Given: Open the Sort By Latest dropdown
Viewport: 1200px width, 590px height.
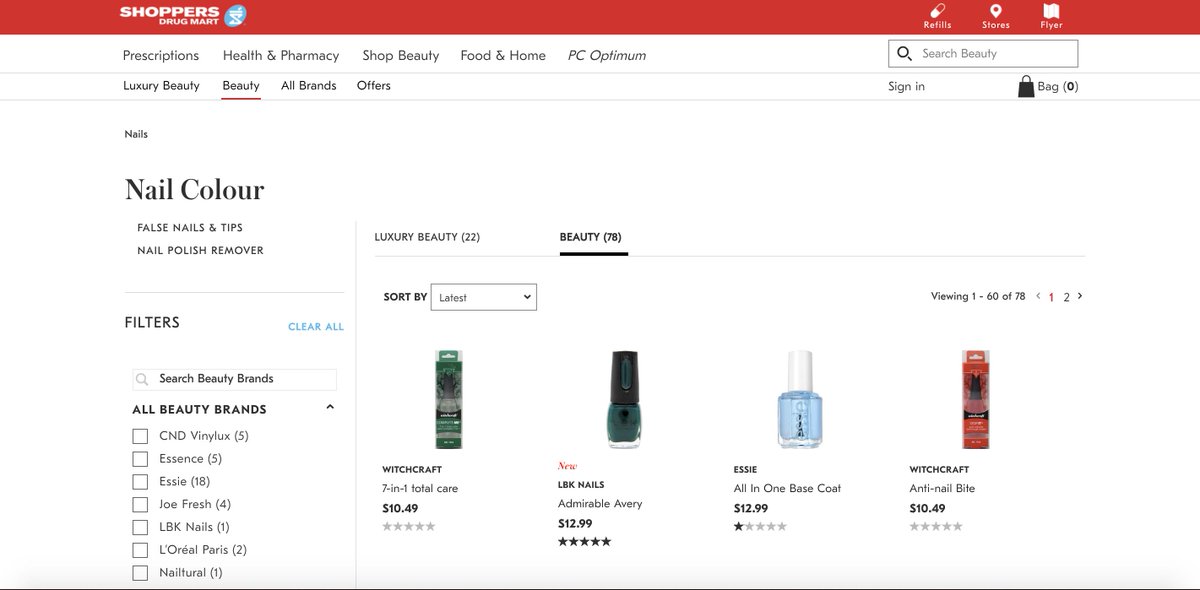Looking at the screenshot, I should coord(484,297).
